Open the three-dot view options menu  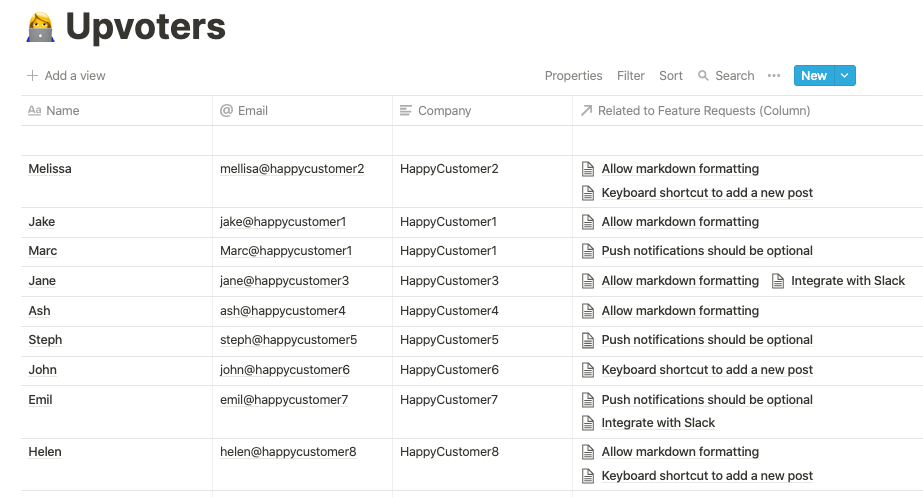point(774,76)
